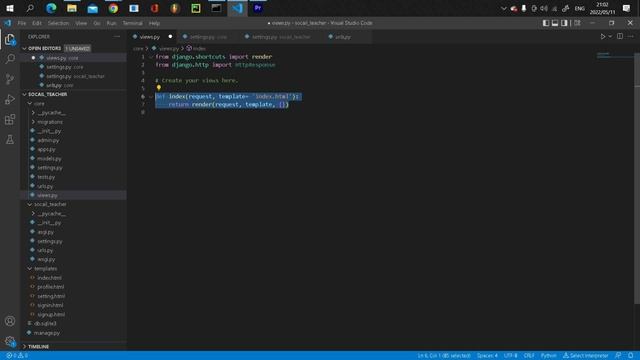Click CRLF line ending in status bar

529,356
